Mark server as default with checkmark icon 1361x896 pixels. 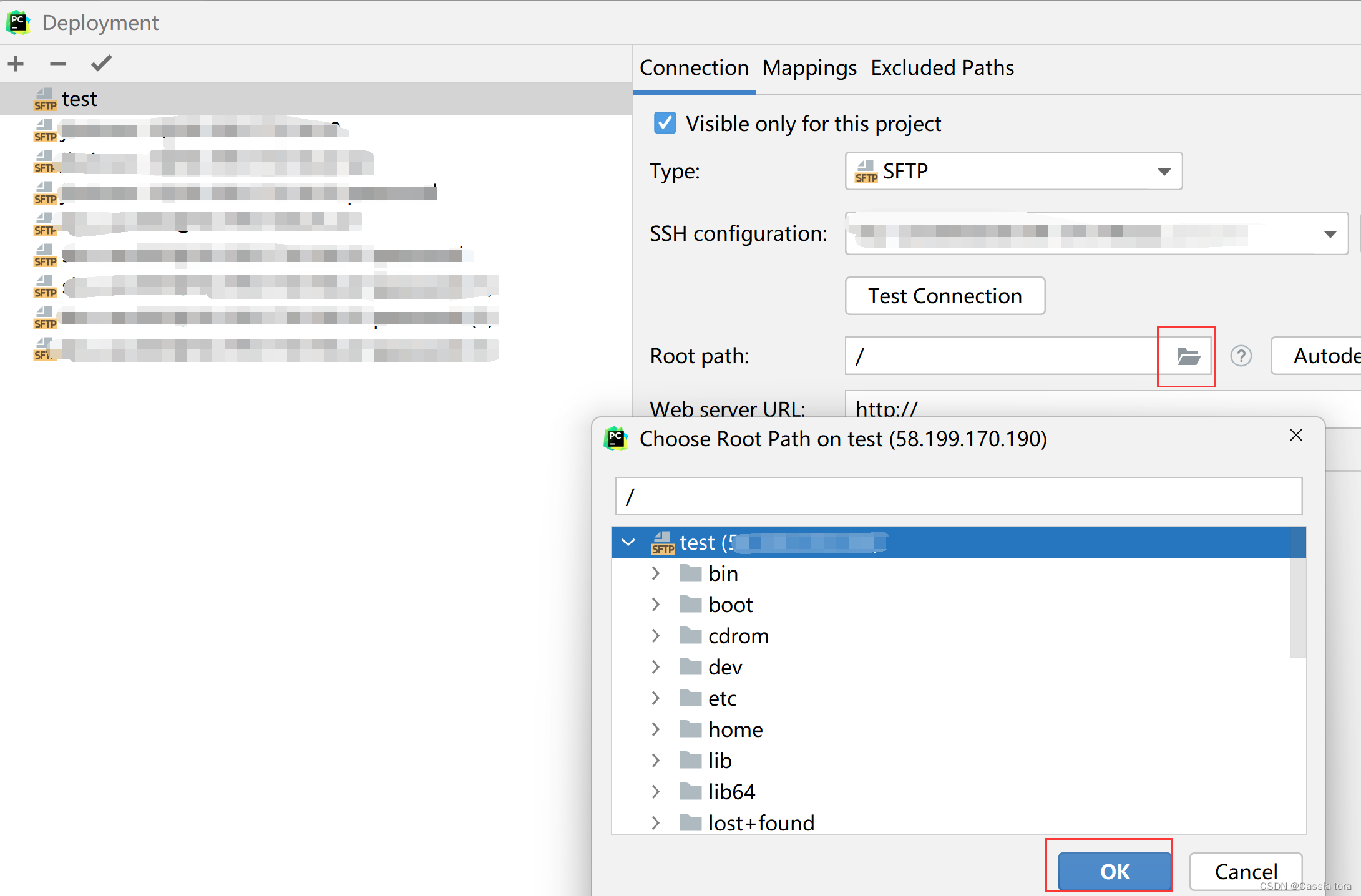pyautogui.click(x=101, y=63)
